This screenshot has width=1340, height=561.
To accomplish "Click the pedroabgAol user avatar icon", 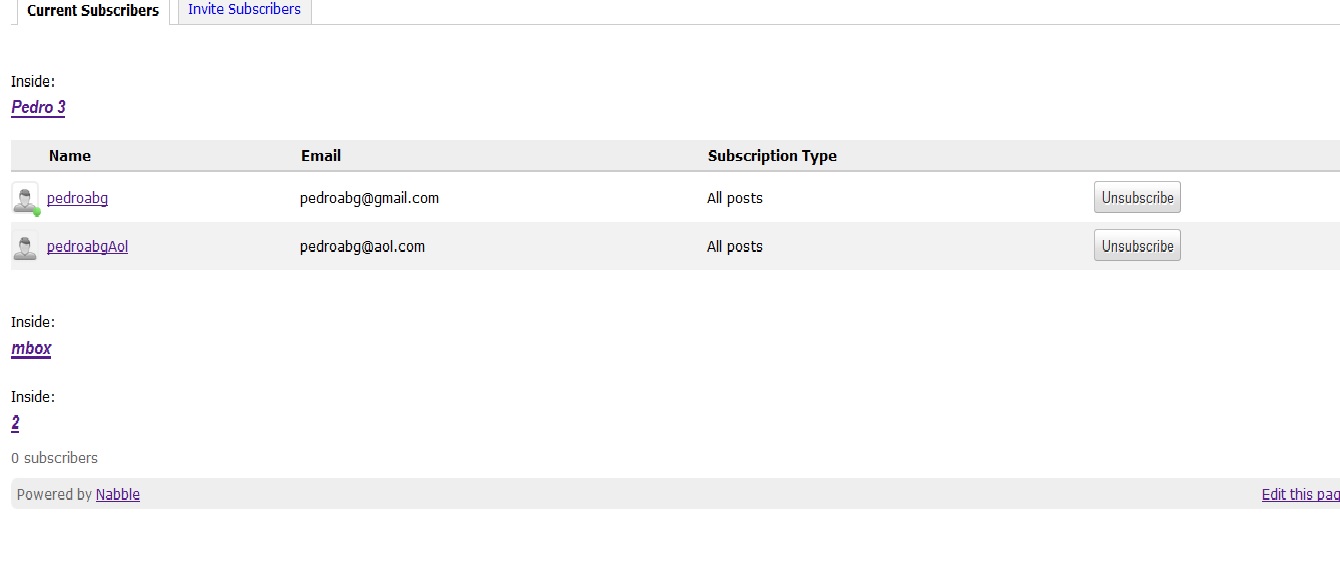I will [x=25, y=246].
